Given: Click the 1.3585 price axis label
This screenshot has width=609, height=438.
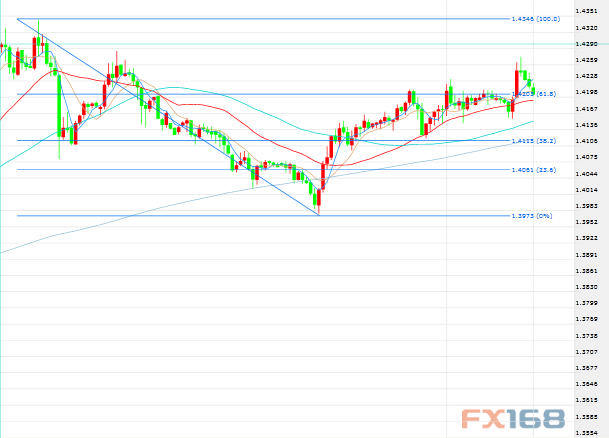Looking at the screenshot, I should click(586, 417).
